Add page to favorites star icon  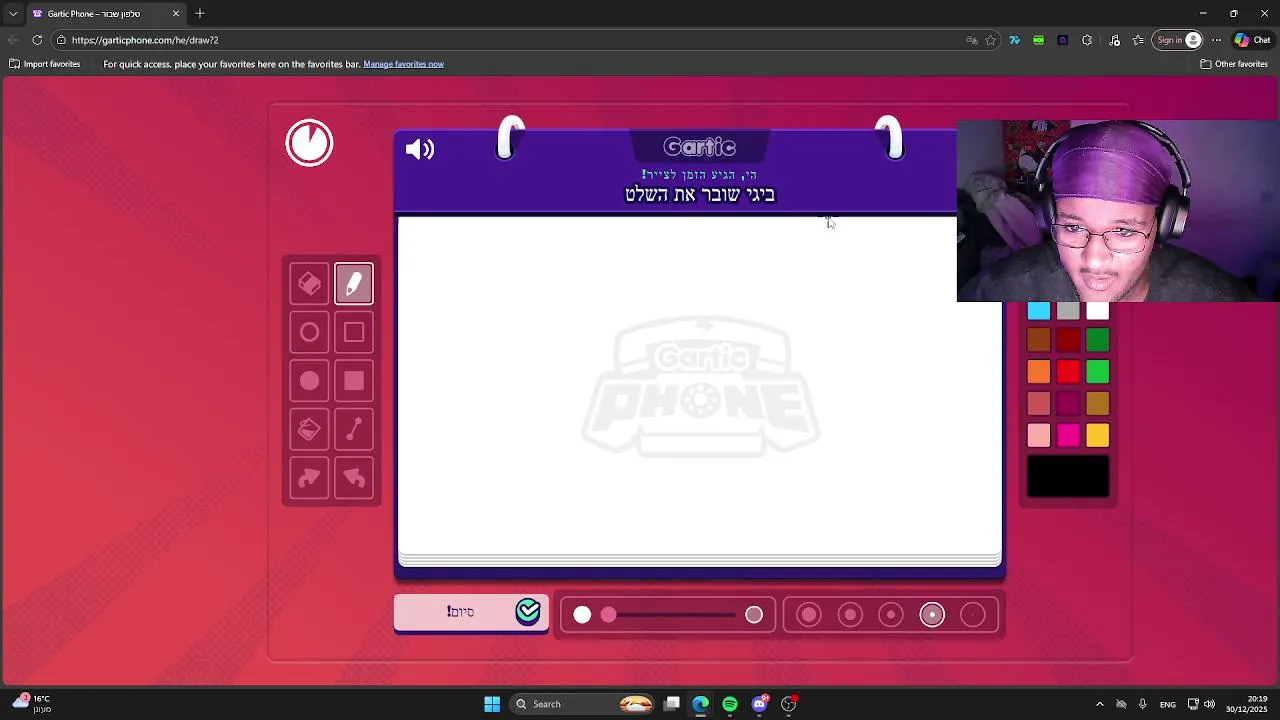991,40
